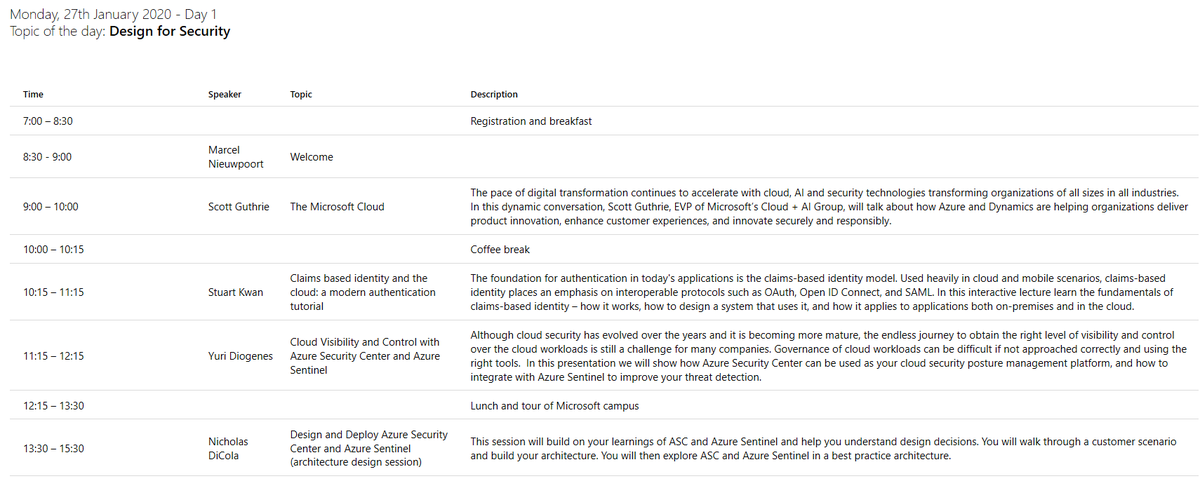Click speaker name 'Yuri Diogenes'
This screenshot has width=1200, height=481.
click(x=240, y=356)
